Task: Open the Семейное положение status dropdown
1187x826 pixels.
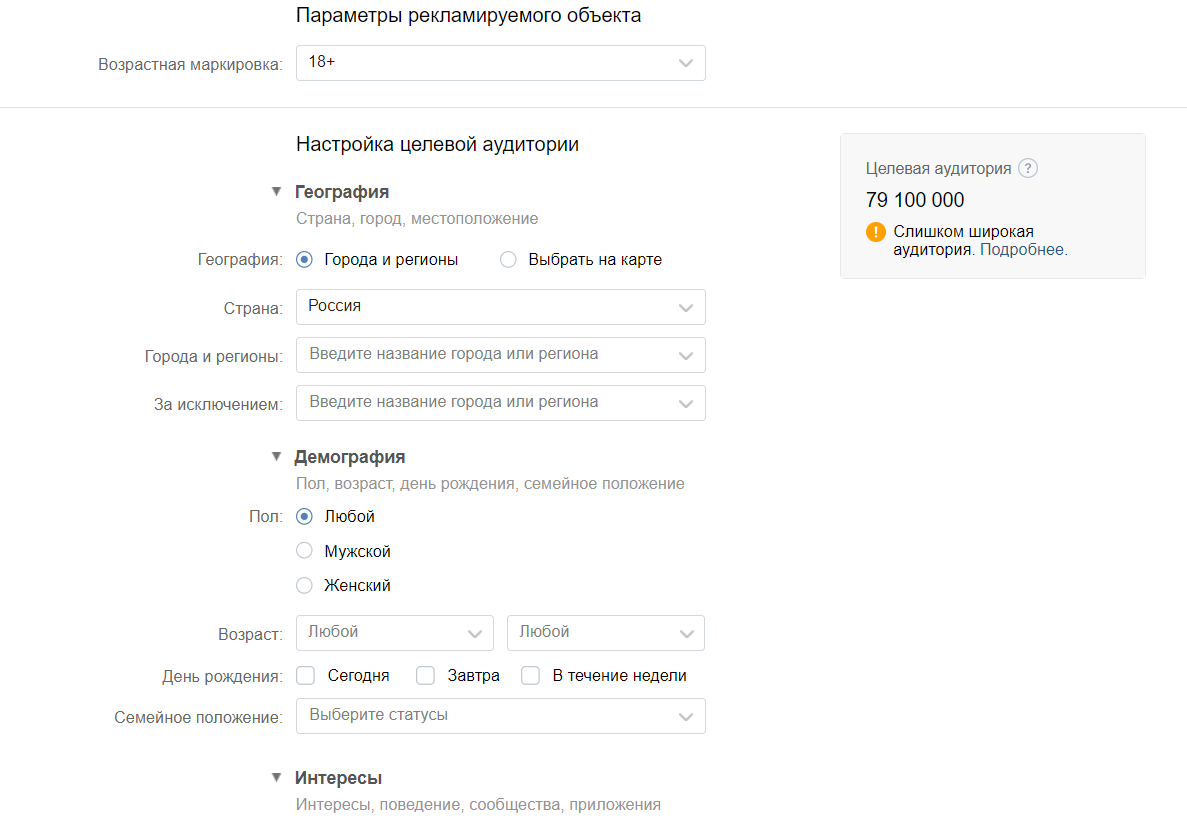Action: pyautogui.click(x=500, y=716)
